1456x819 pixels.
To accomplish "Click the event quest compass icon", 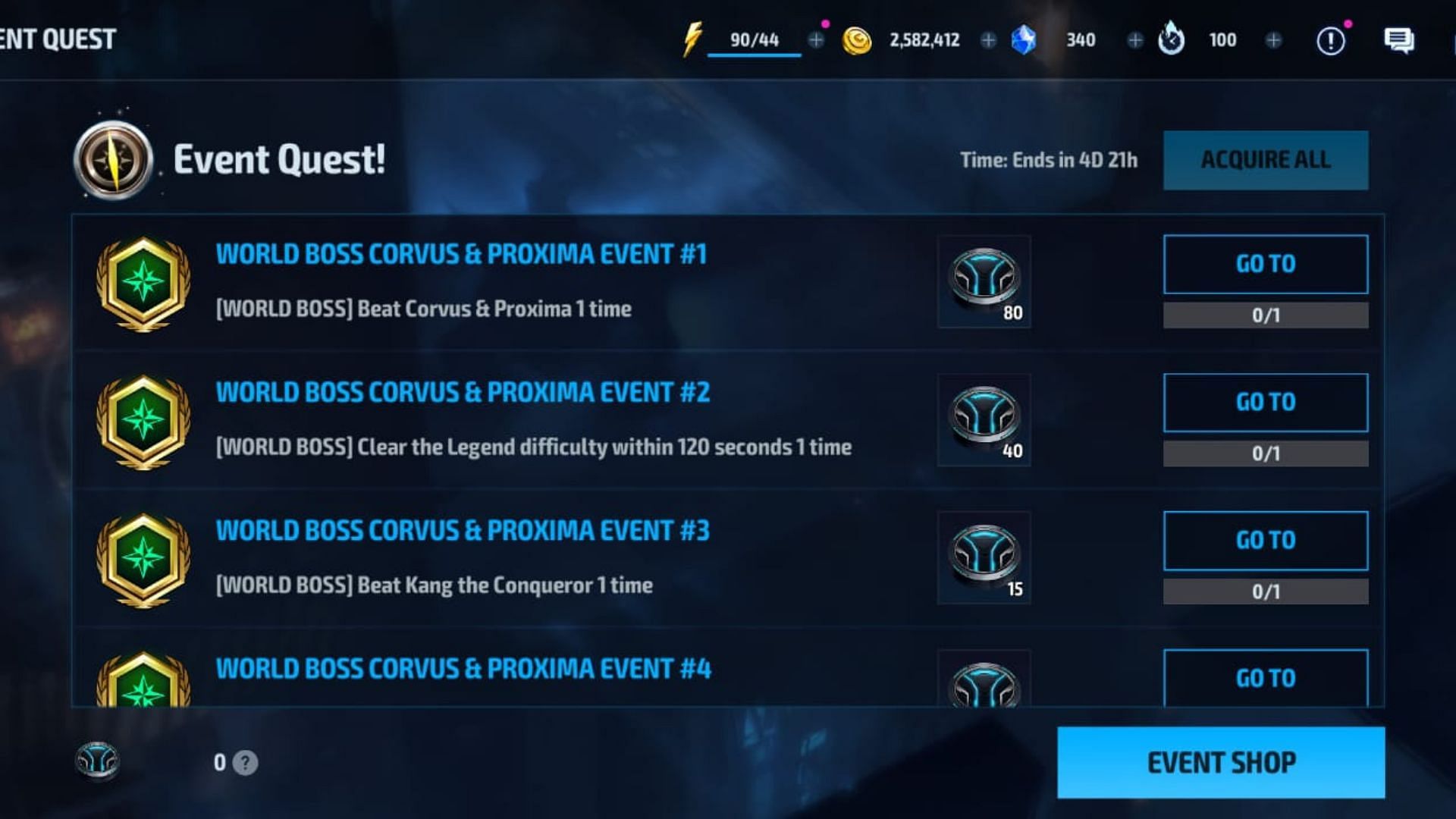I will click(x=113, y=157).
